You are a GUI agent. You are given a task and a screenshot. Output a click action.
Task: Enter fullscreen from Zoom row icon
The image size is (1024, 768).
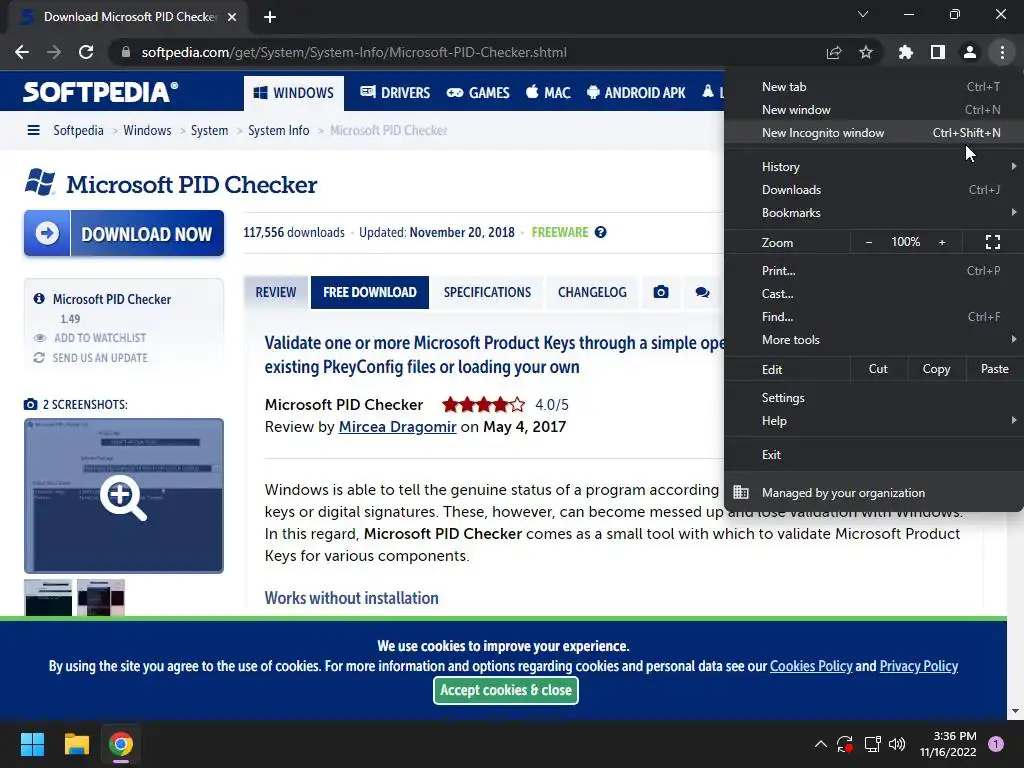tap(993, 242)
